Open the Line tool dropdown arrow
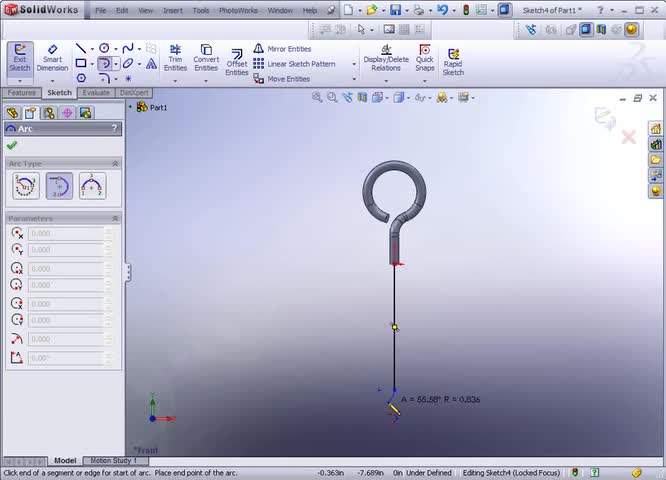 point(92,49)
